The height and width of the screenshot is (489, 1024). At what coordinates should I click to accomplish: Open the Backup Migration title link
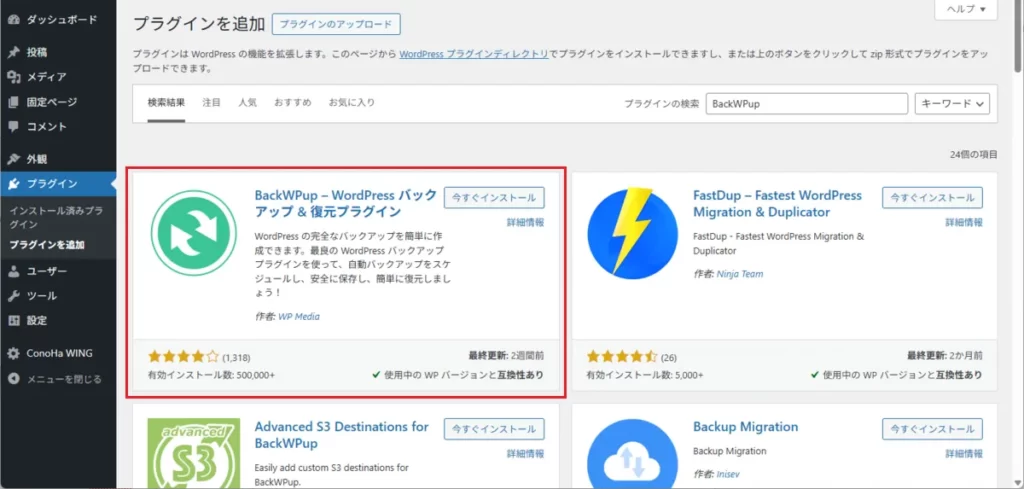tap(745, 427)
